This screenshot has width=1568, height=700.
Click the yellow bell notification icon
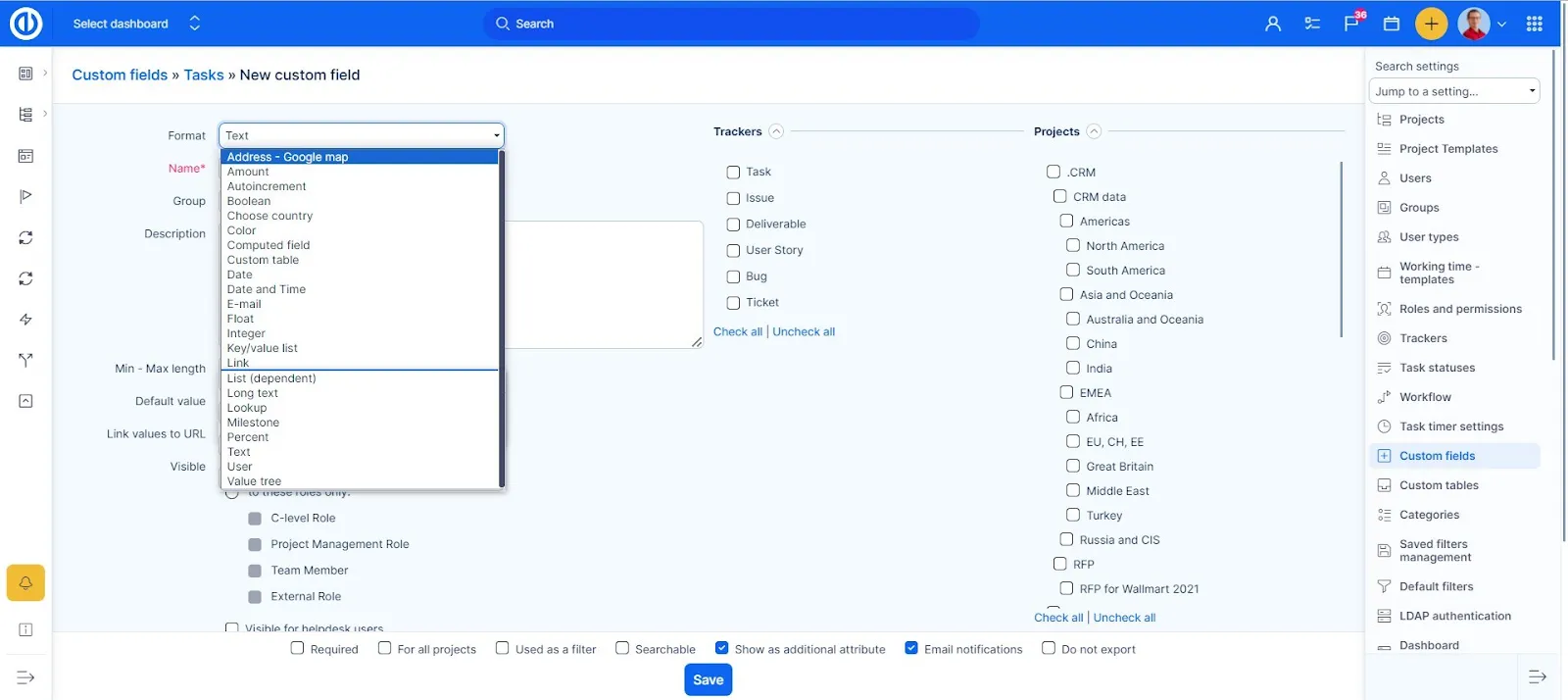click(x=25, y=583)
